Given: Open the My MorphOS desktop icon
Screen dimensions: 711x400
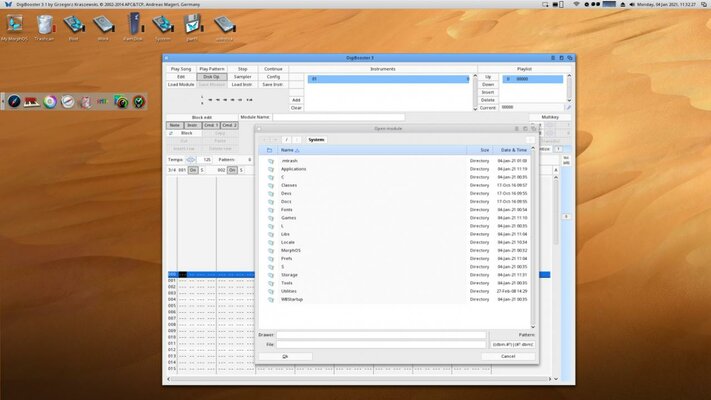Looking at the screenshot, I should 15,24.
